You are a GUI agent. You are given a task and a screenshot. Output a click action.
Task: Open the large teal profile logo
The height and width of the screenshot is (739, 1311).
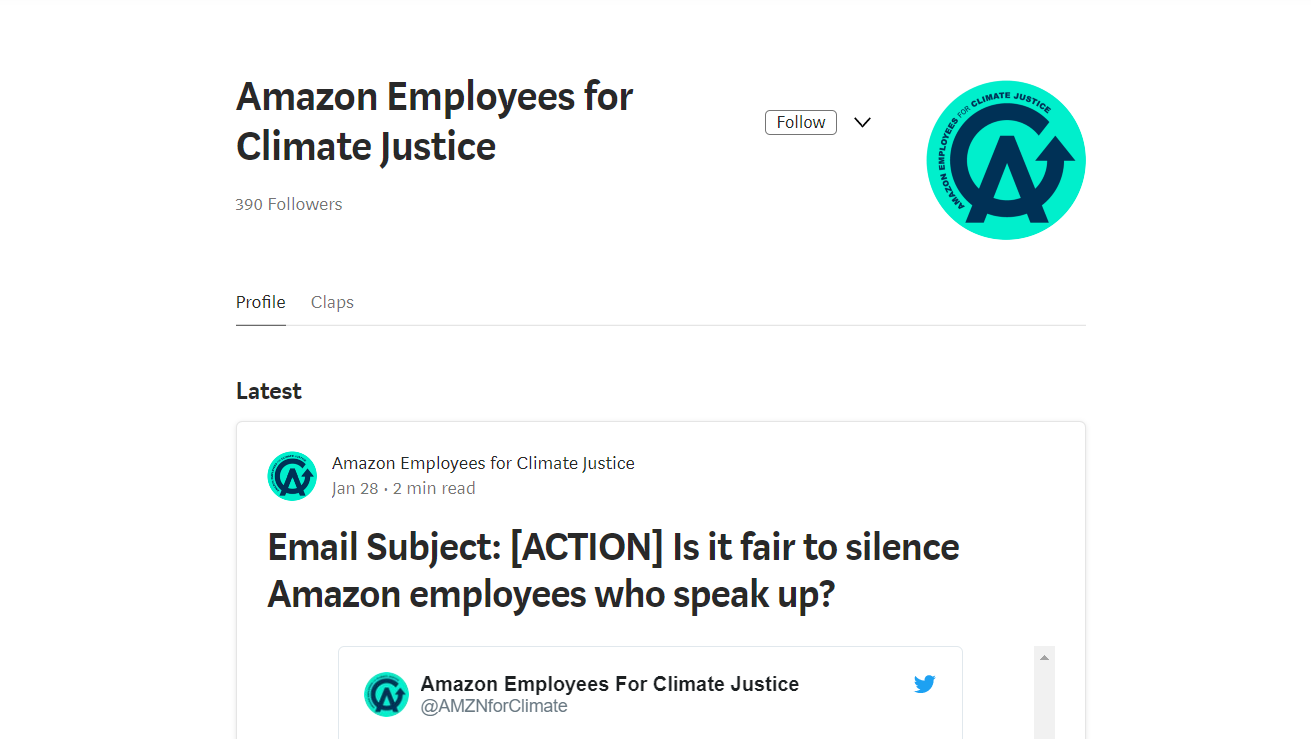1006,160
